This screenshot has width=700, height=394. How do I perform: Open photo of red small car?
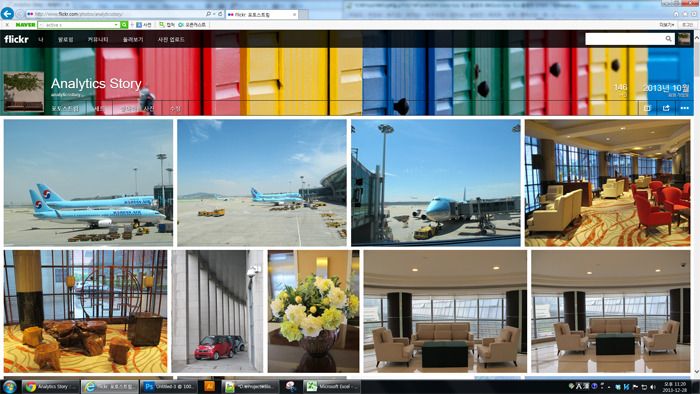point(217,311)
